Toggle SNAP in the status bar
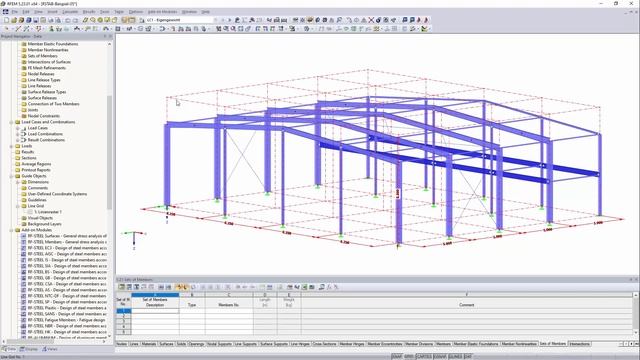Viewport: 640px width, 360px height. 397,357
